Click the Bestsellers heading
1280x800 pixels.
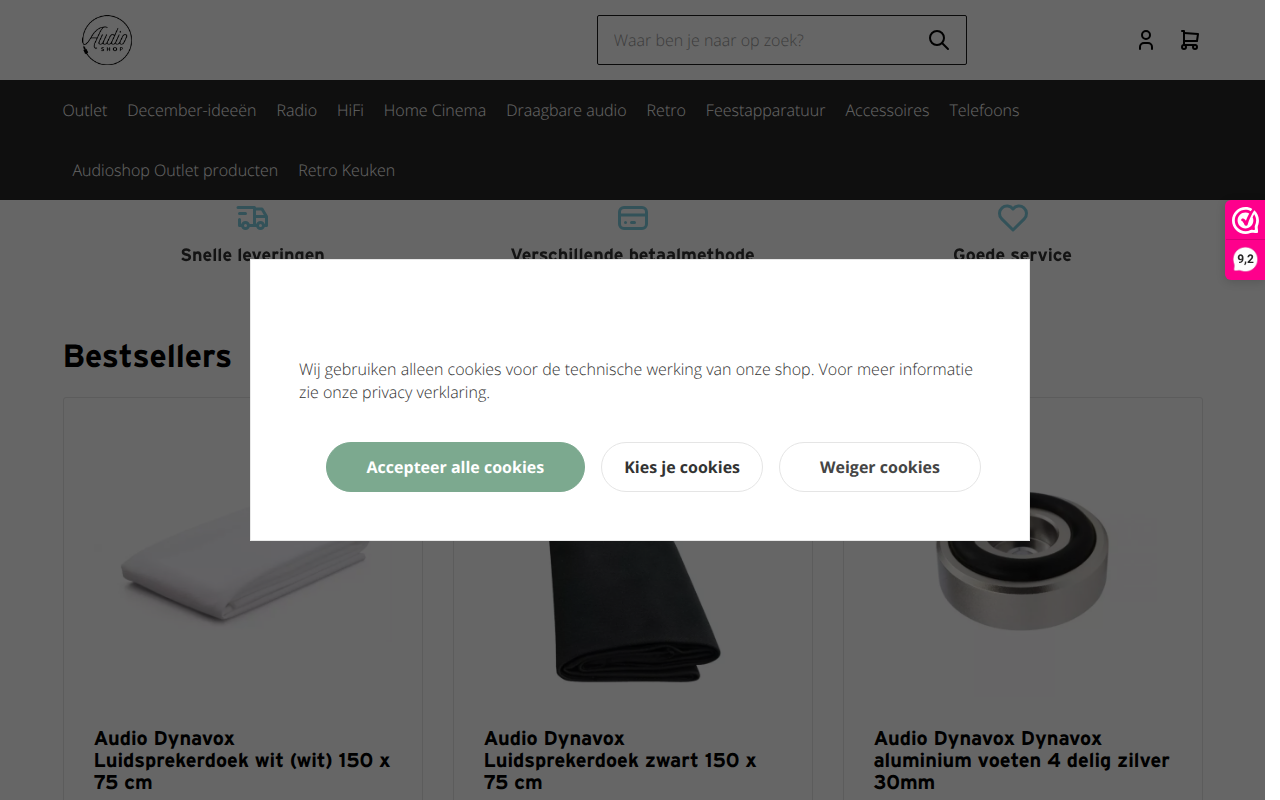[x=147, y=356]
